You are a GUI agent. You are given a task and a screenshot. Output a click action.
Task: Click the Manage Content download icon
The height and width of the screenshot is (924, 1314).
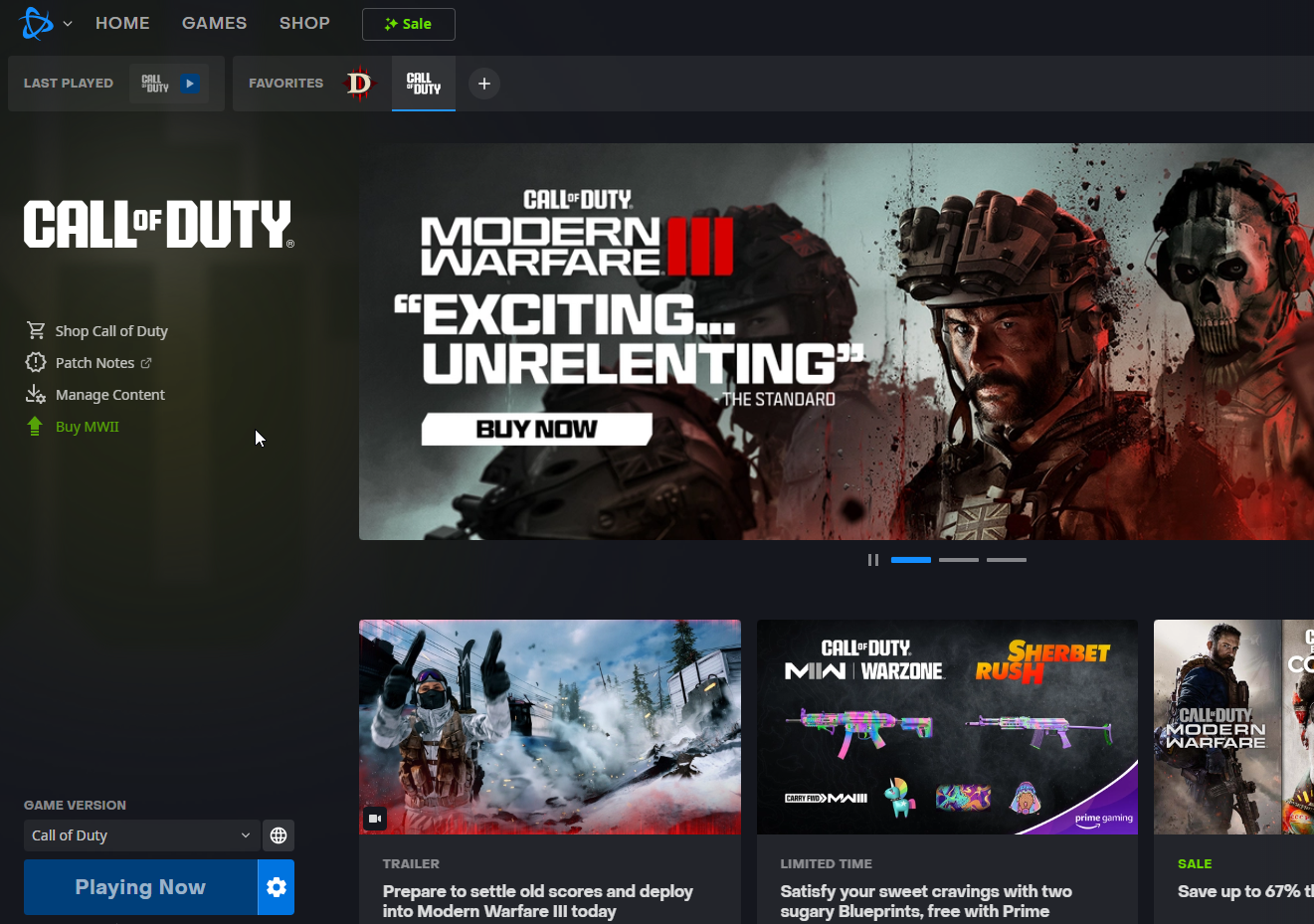click(36, 394)
